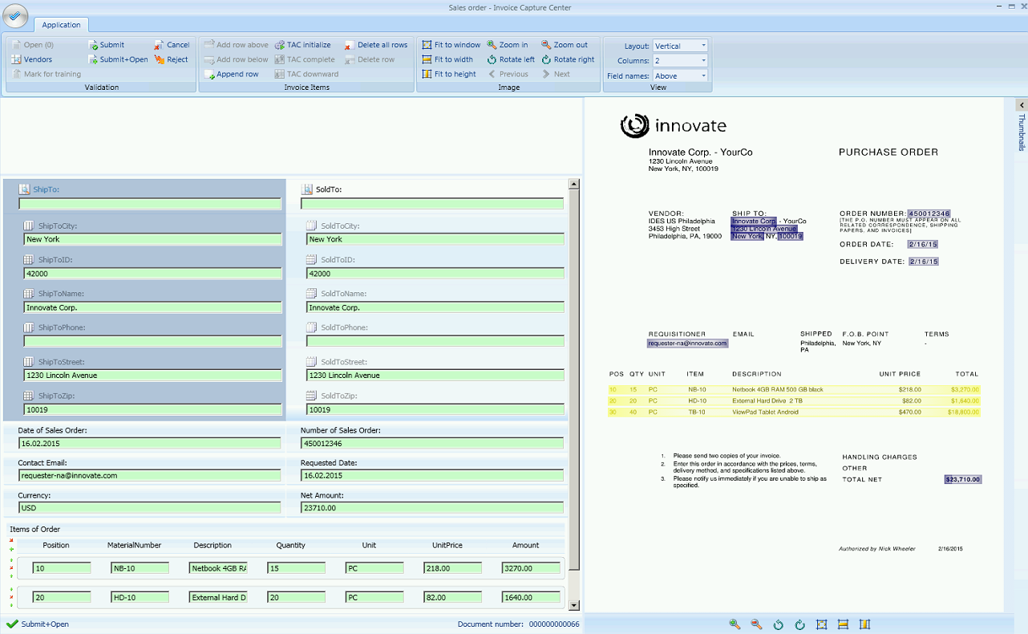This screenshot has width=1028, height=634.
Task: Zoom out of the image
Action: pyautogui.click(x=564, y=45)
